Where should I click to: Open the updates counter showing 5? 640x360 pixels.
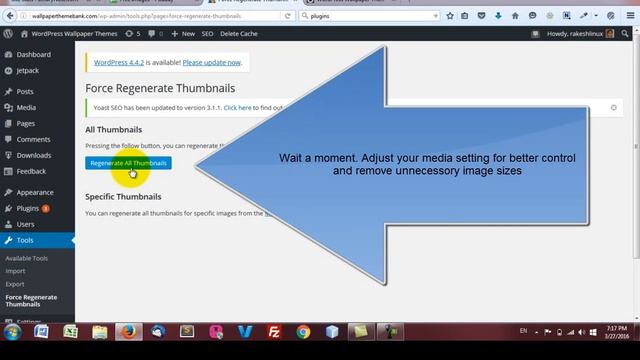pyautogui.click(x=133, y=34)
